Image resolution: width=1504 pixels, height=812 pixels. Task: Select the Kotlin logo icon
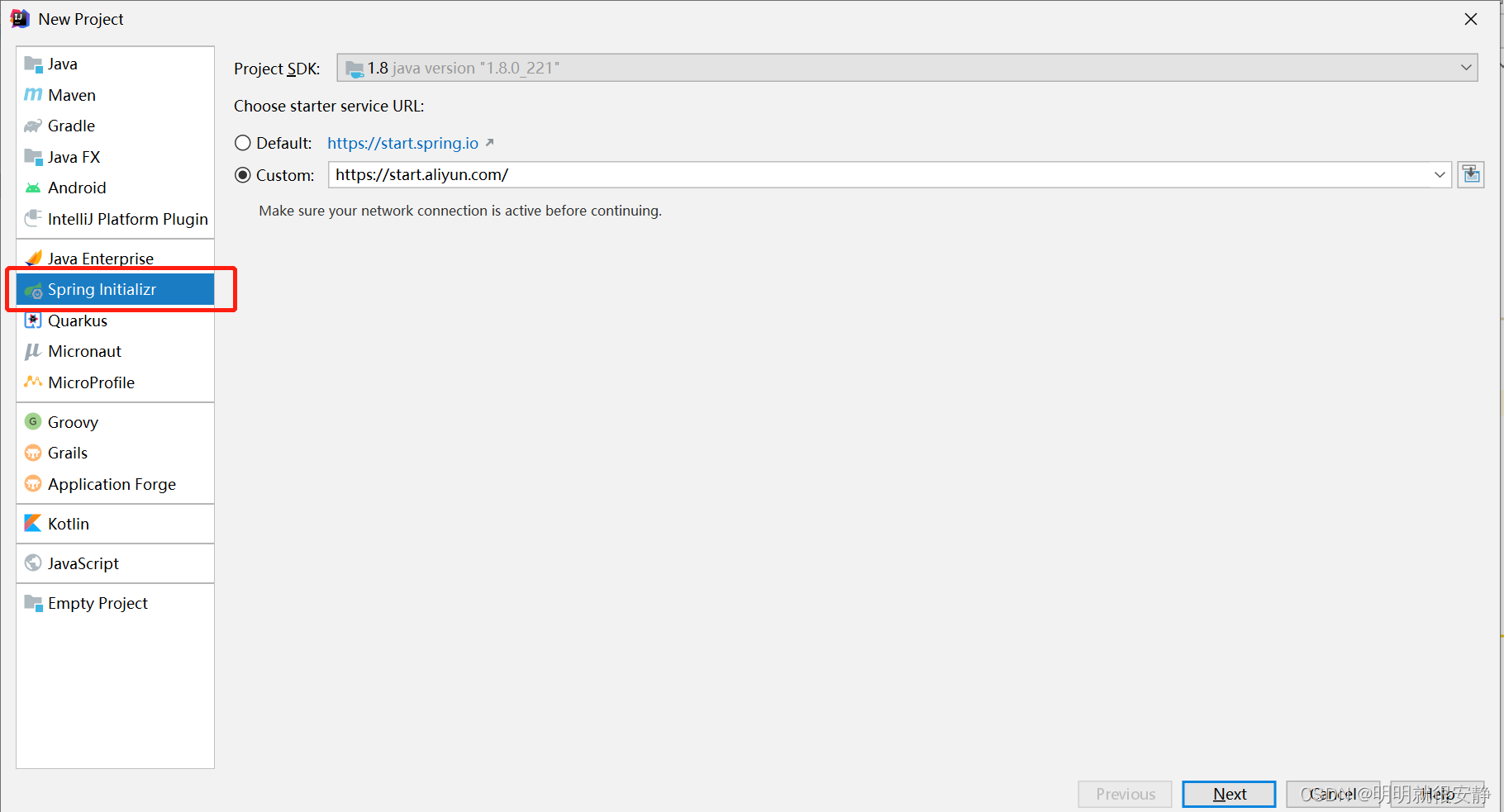click(33, 523)
